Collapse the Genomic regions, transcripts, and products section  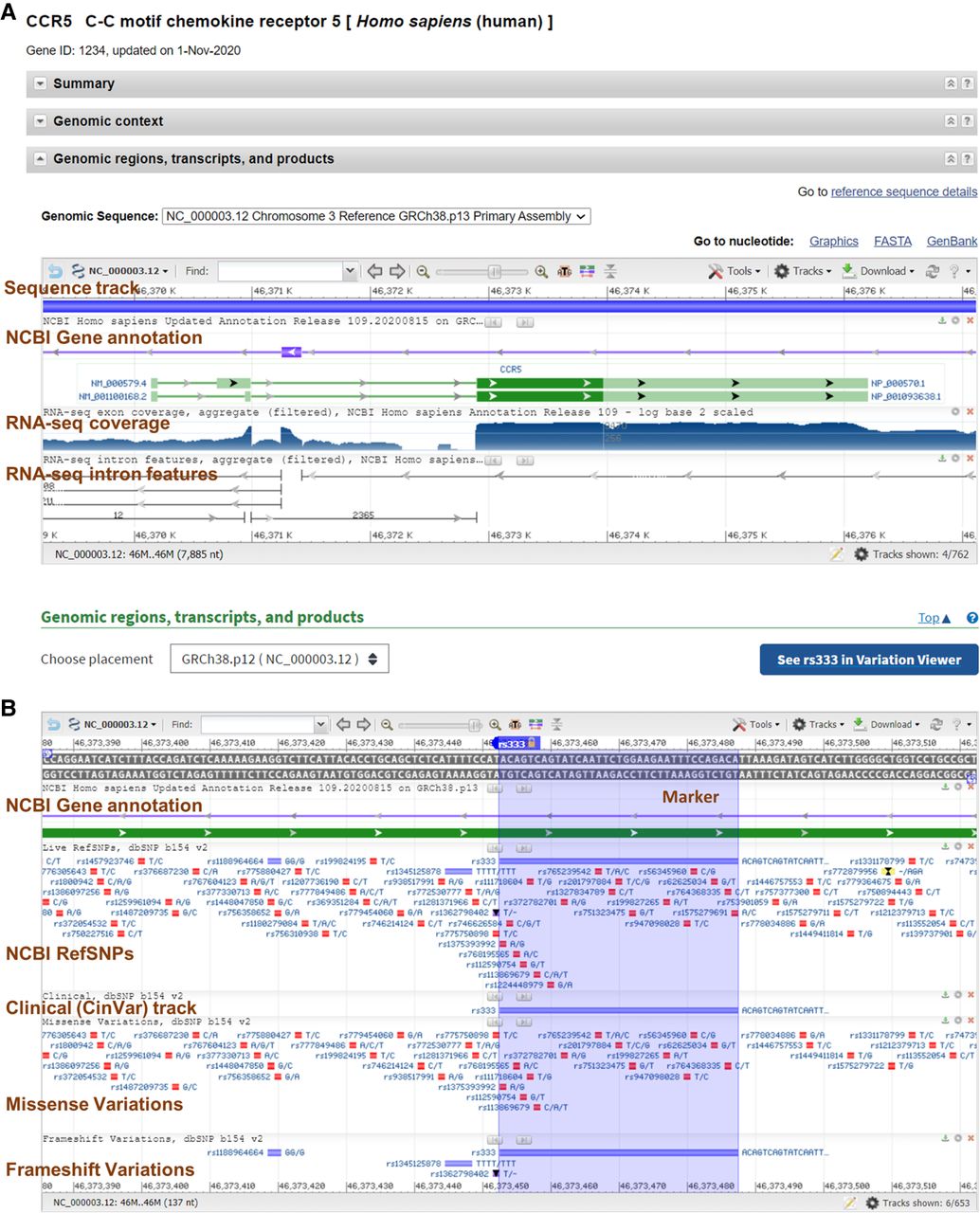click(x=40, y=158)
